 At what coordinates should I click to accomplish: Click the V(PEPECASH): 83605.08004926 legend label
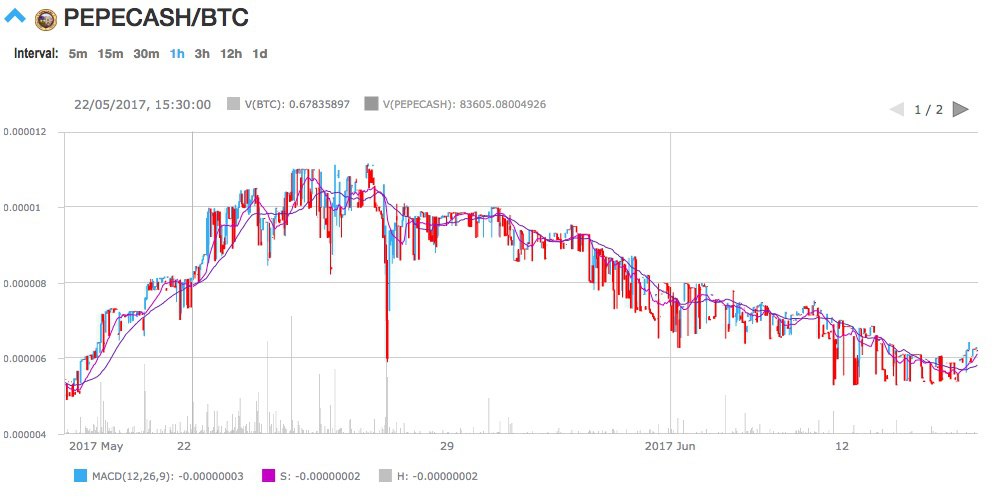coord(464,104)
